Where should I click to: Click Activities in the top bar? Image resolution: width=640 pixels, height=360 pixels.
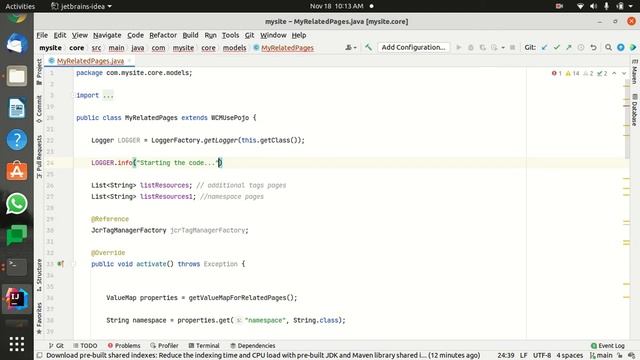pyautogui.click(x=20, y=6)
